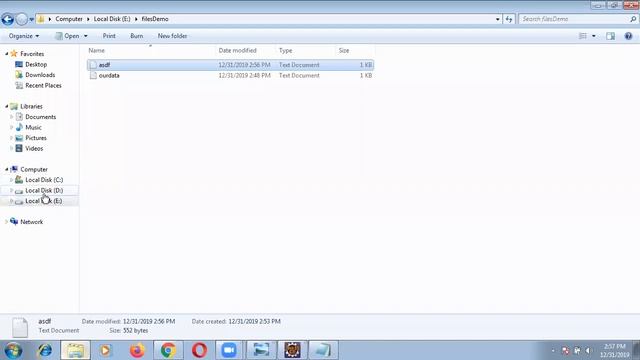Show hidden system tray icons
640x360 pixels.
coord(553,350)
